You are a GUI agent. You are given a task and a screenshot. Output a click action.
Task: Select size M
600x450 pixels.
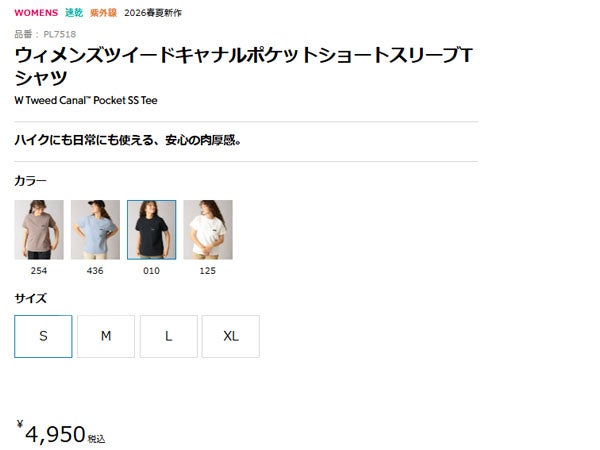coord(106,336)
